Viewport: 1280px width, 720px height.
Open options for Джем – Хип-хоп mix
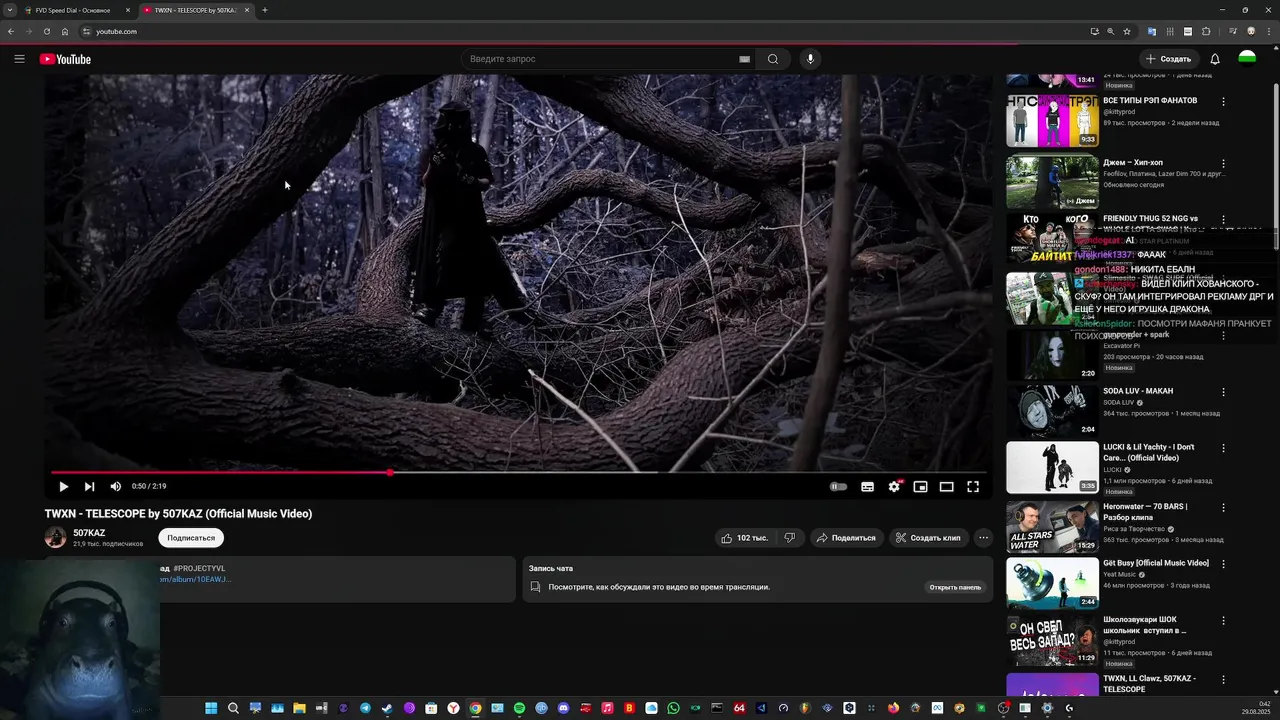(x=1223, y=163)
